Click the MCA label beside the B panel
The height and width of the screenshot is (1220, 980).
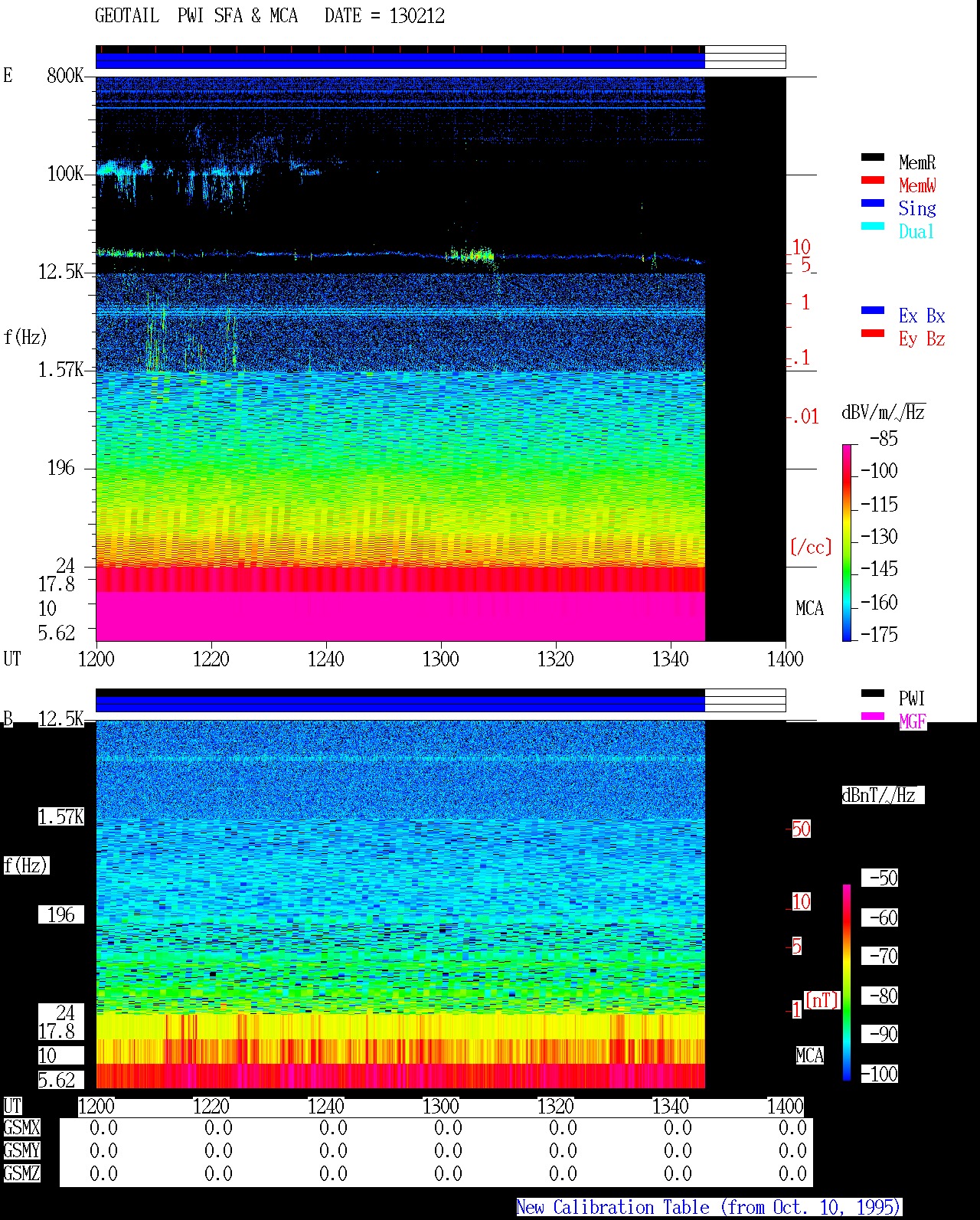pos(809,1055)
